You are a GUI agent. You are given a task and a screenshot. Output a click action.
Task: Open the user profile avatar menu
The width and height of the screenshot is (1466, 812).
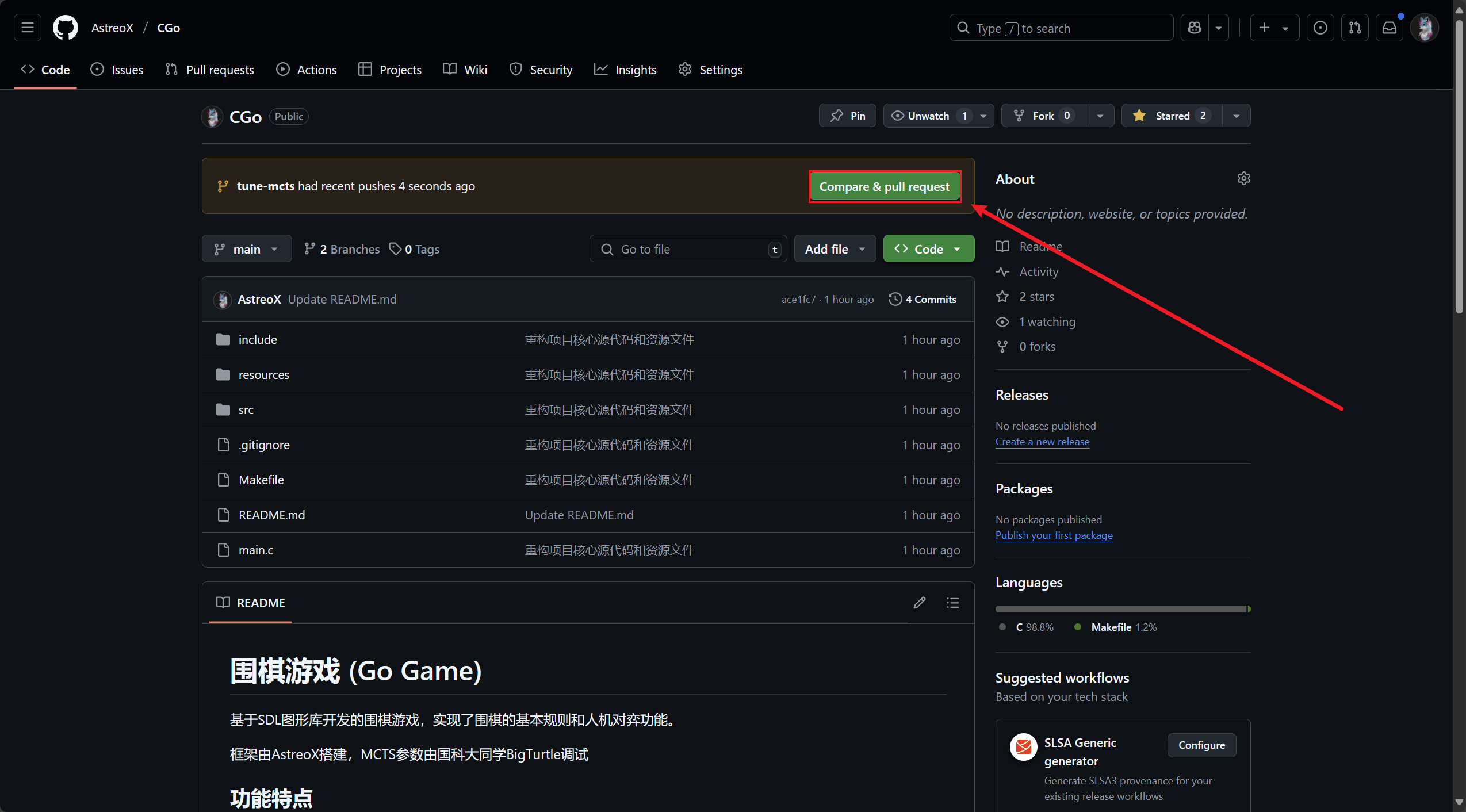pyautogui.click(x=1425, y=28)
